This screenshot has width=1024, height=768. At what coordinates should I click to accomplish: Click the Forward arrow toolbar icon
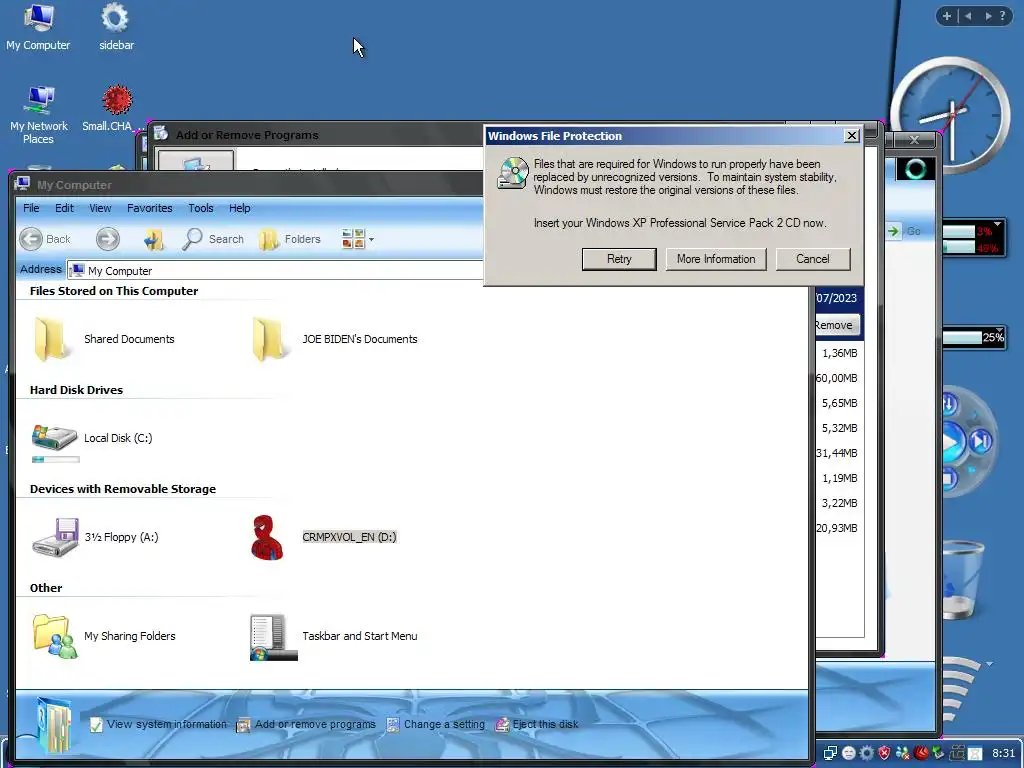click(108, 239)
